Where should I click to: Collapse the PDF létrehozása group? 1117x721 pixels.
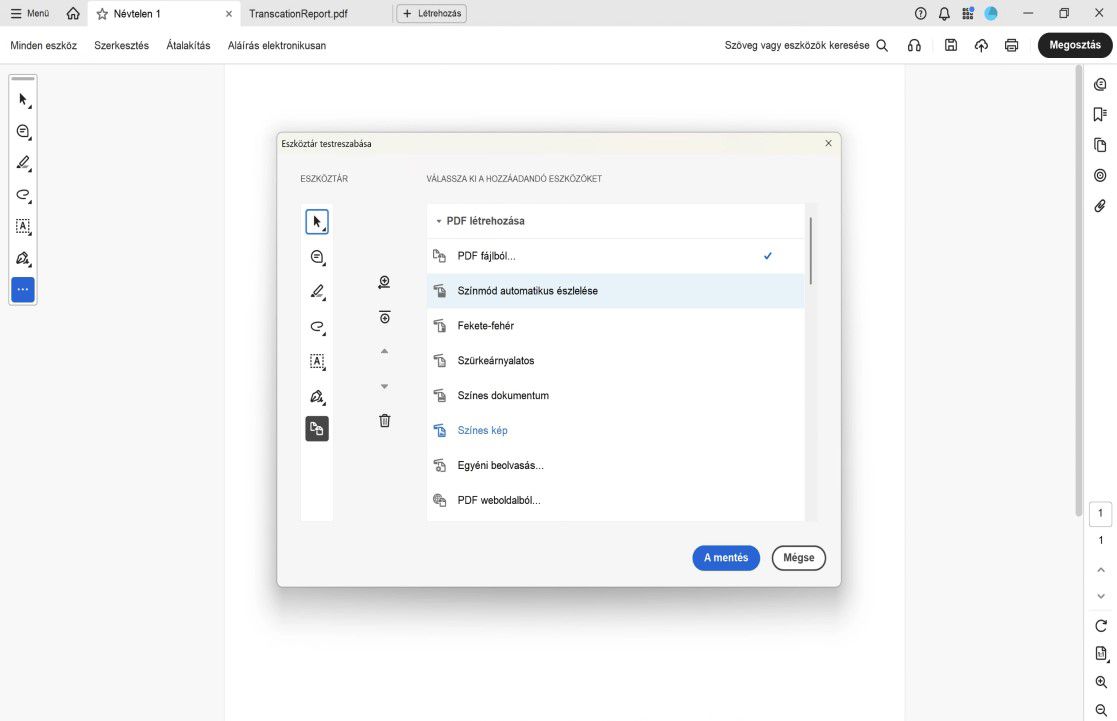click(x=439, y=222)
